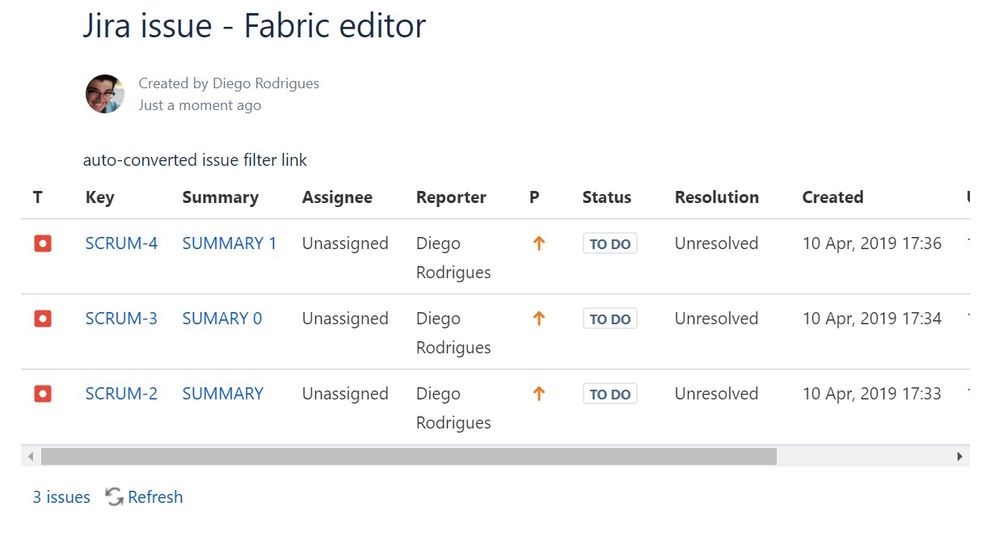Open issue SCRUM-4 key link
This screenshot has width=999, height=558.
point(121,243)
